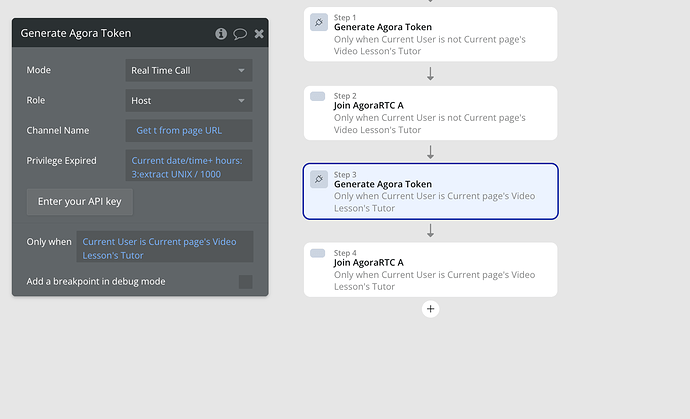Screen dimensions: 690x419
Task: Open the Mode dropdown showing Real Time Call
Action: (189, 70)
